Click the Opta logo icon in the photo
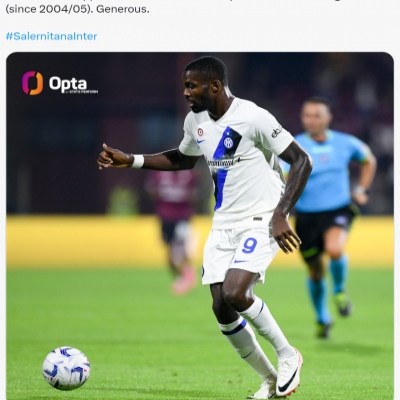 [33, 83]
